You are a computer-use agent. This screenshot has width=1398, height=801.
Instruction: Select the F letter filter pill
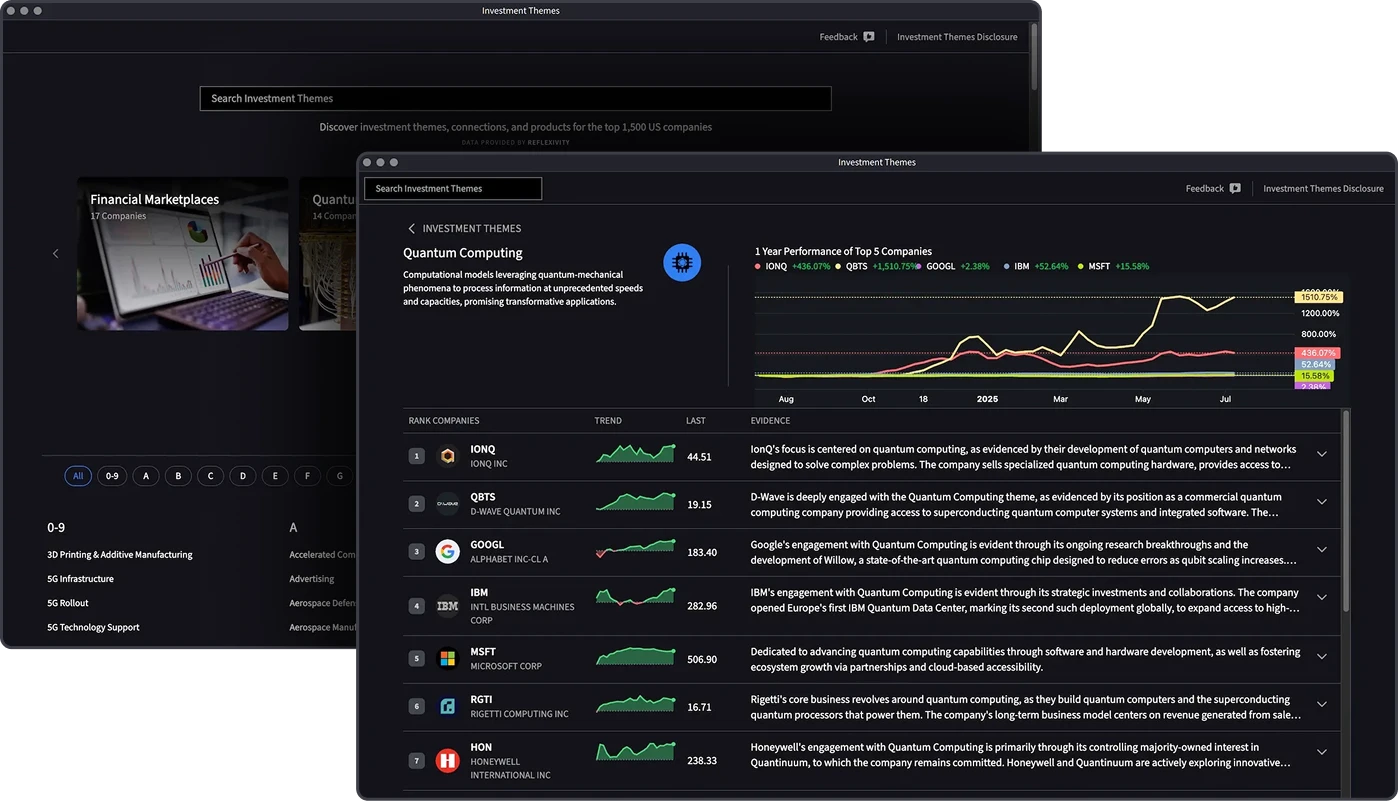307,476
